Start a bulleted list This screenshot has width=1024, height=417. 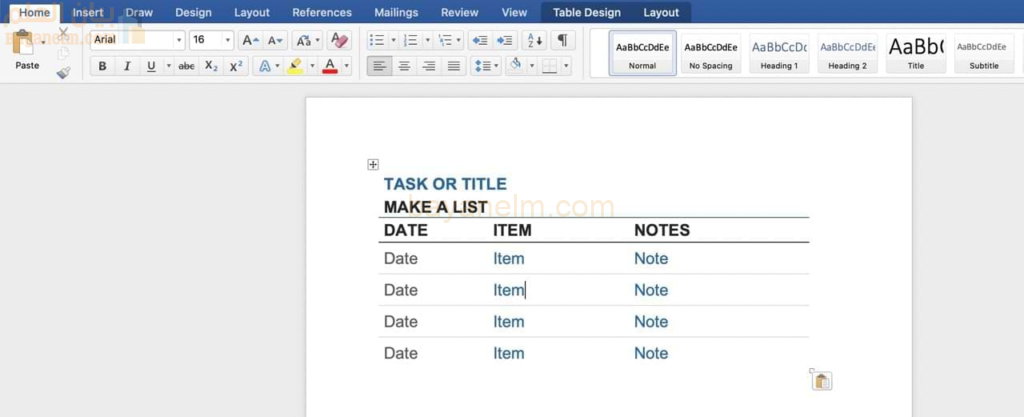click(x=376, y=41)
